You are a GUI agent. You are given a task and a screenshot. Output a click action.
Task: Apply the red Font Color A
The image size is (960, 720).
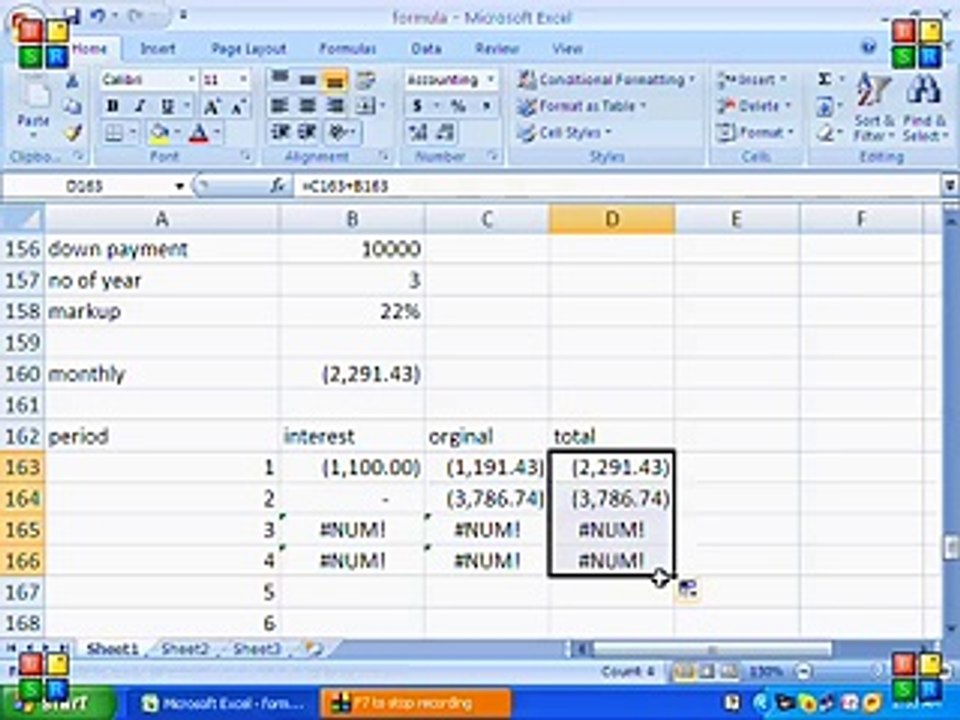click(199, 133)
